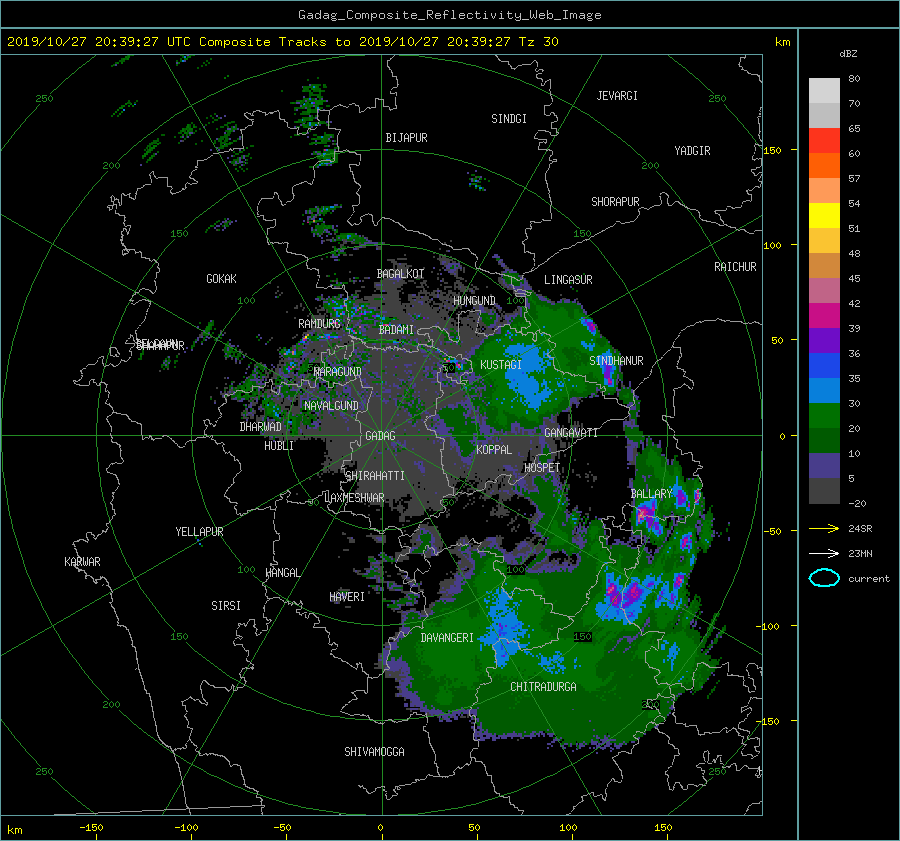The image size is (900, 841).
Task: Click the SIRSI city label
Action: tap(226, 606)
